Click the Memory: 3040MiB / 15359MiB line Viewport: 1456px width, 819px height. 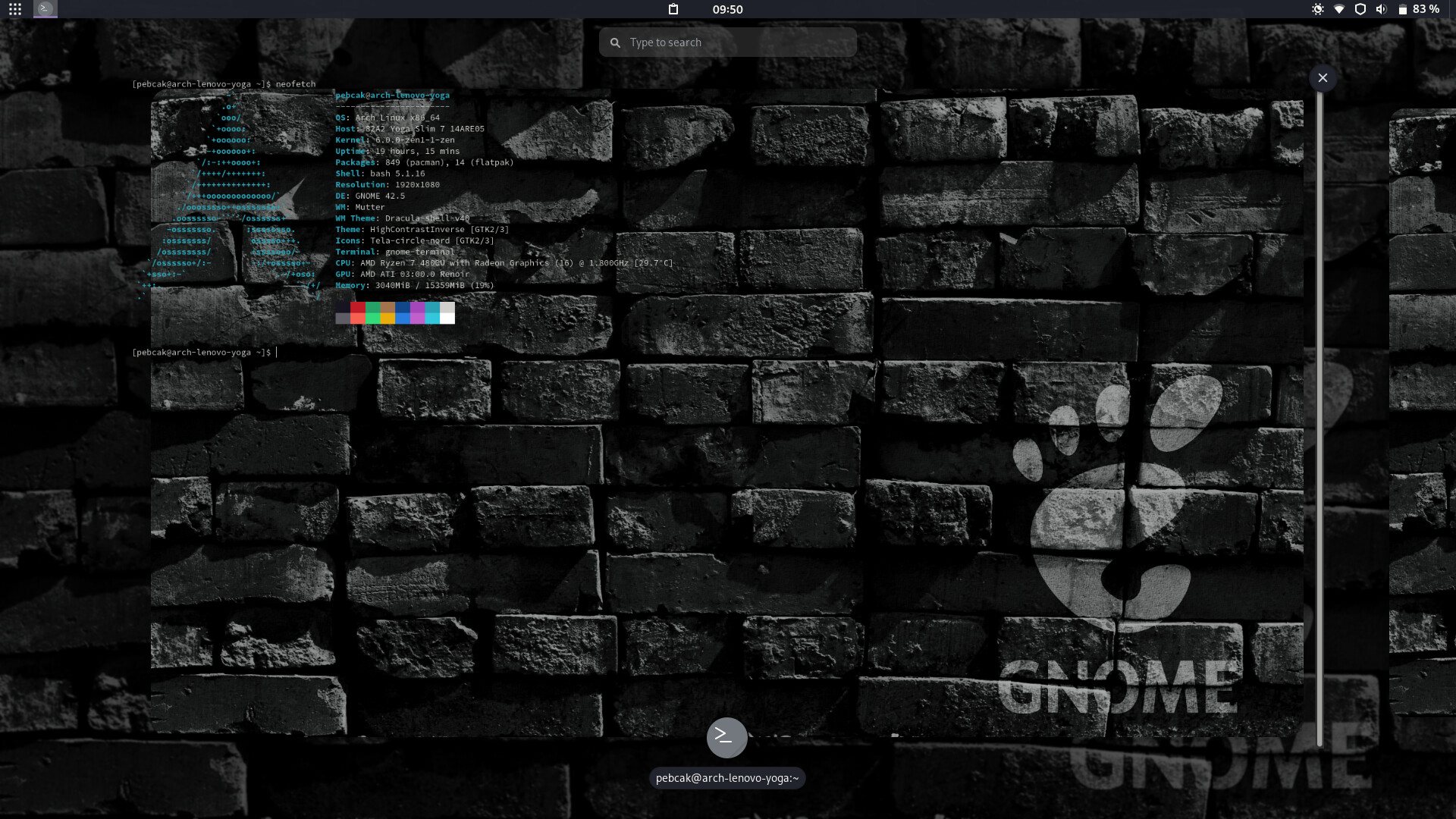click(x=415, y=285)
